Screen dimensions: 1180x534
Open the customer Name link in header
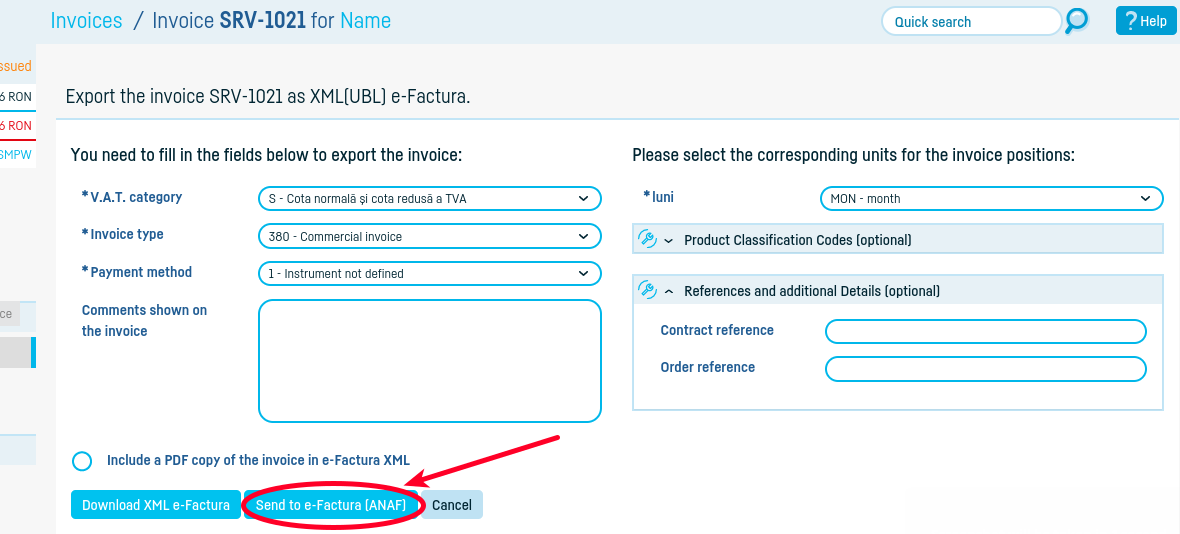[365, 21]
